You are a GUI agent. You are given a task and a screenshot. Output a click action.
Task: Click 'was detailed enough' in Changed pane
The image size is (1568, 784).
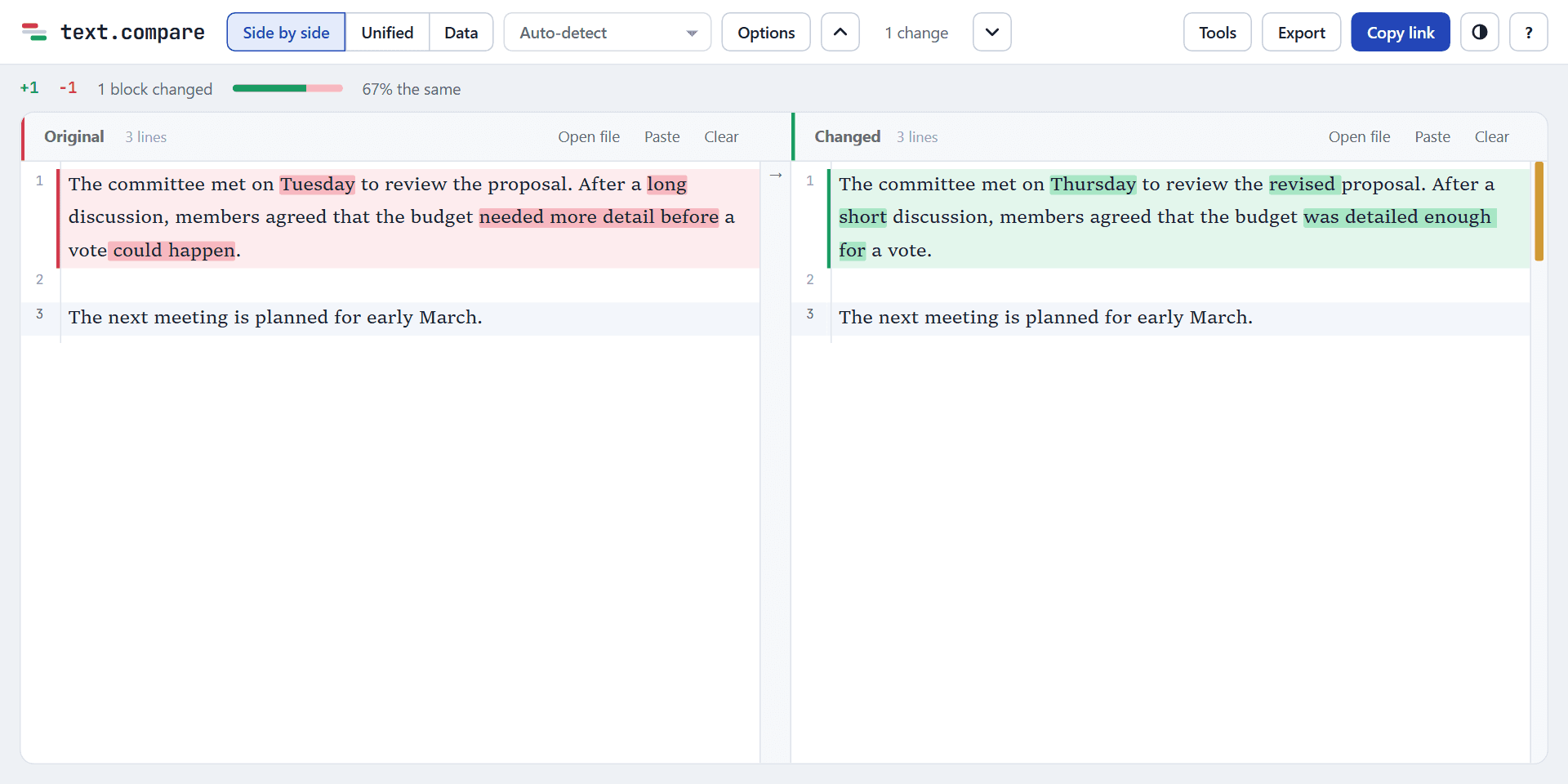[1397, 217]
